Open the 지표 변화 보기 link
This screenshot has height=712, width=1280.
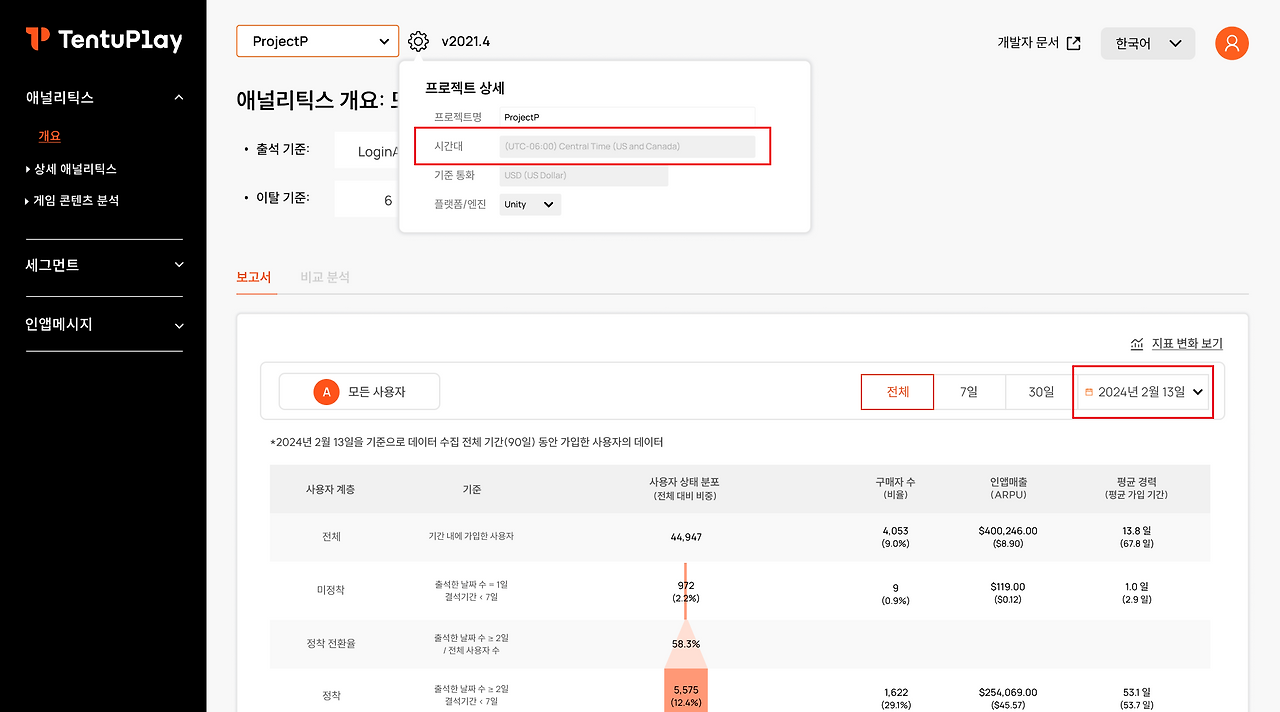(1187, 343)
